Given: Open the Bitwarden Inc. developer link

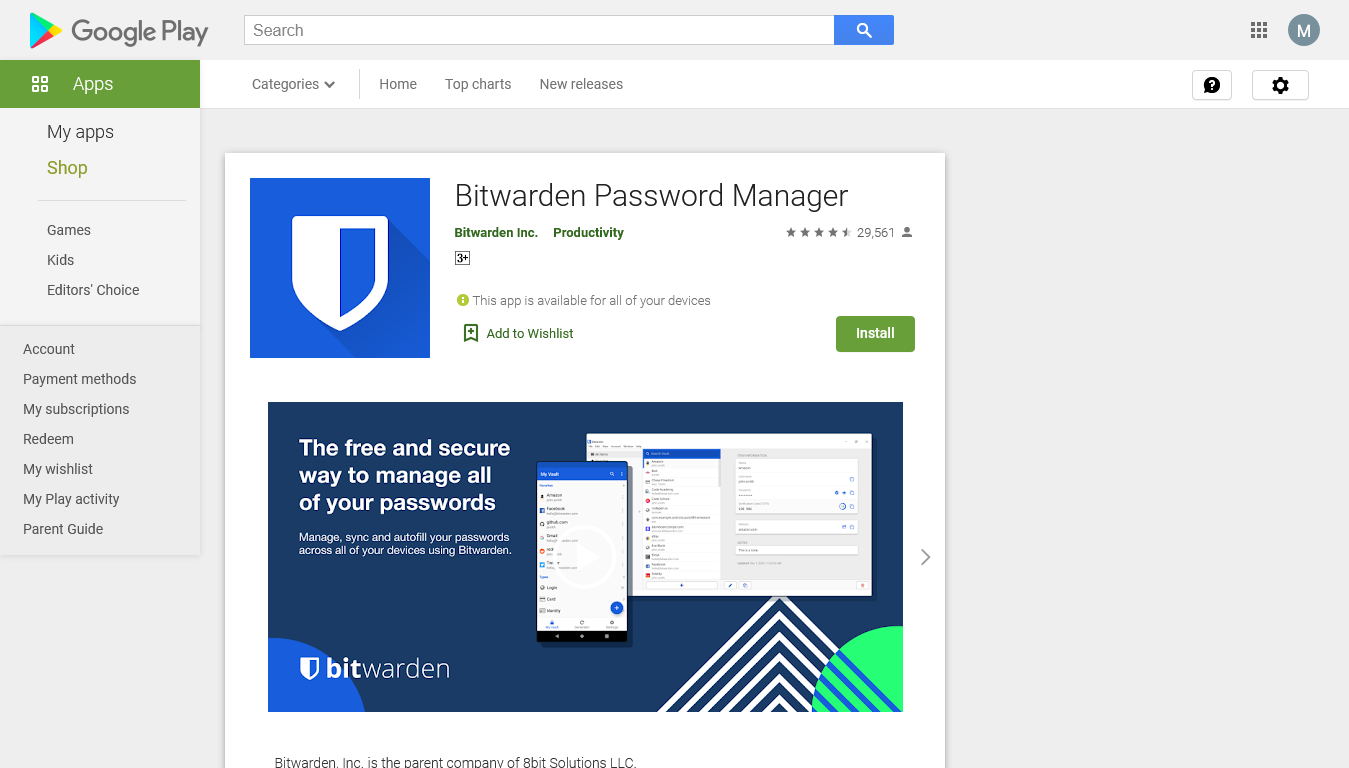Looking at the screenshot, I should 496,232.
